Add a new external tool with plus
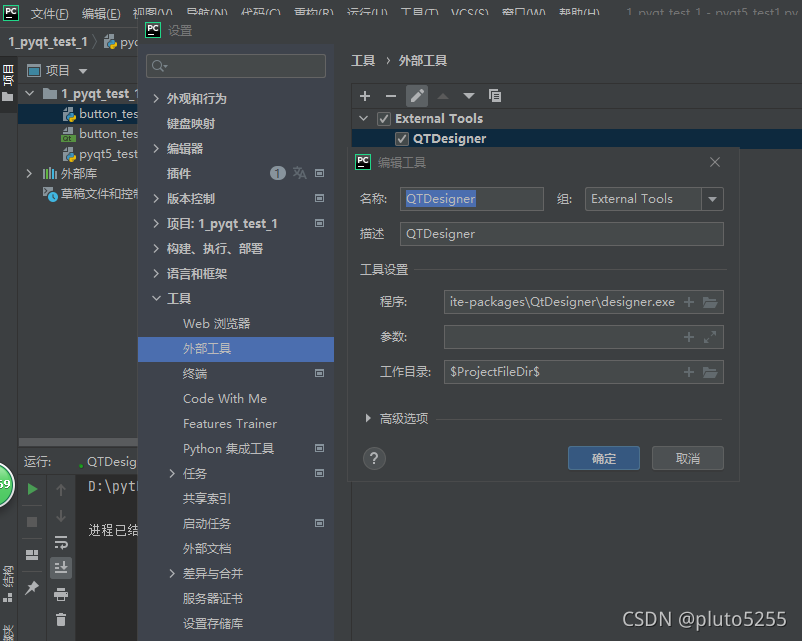802x641 pixels. pyautogui.click(x=365, y=96)
